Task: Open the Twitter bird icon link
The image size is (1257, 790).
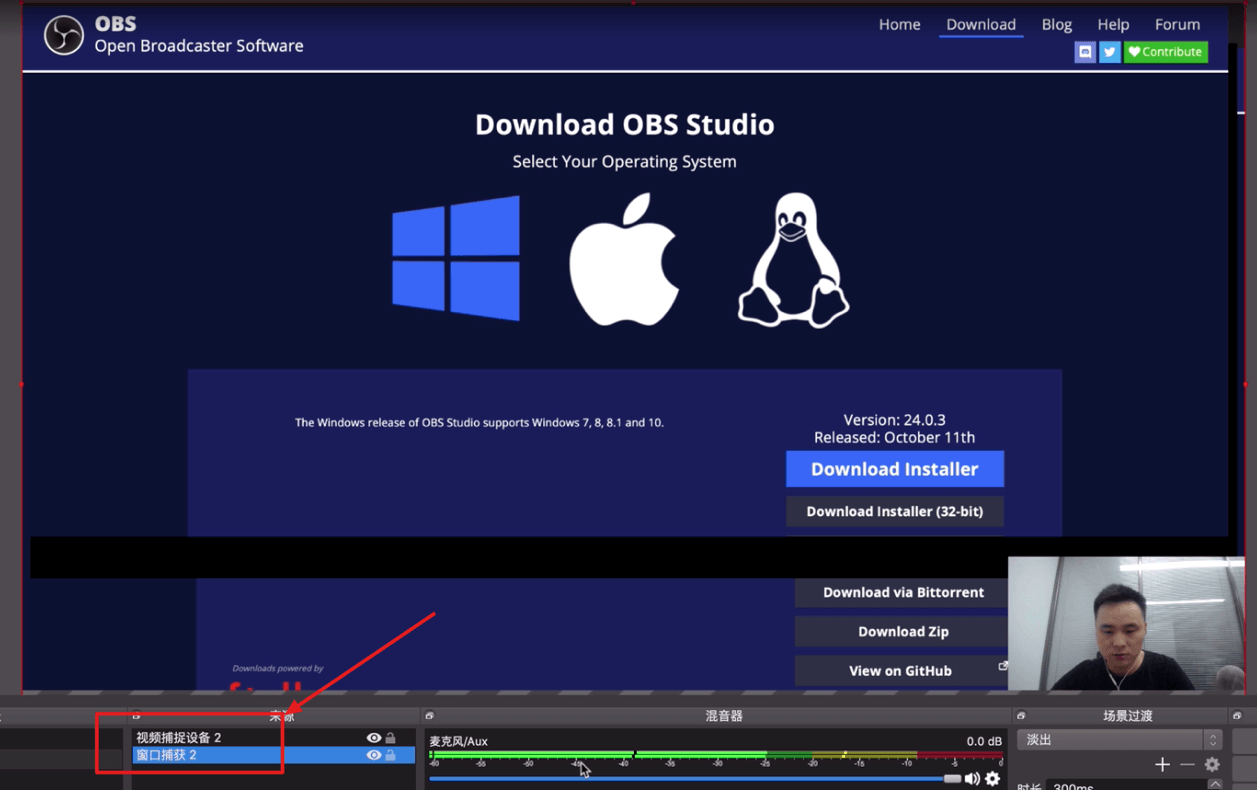Action: pos(1110,52)
